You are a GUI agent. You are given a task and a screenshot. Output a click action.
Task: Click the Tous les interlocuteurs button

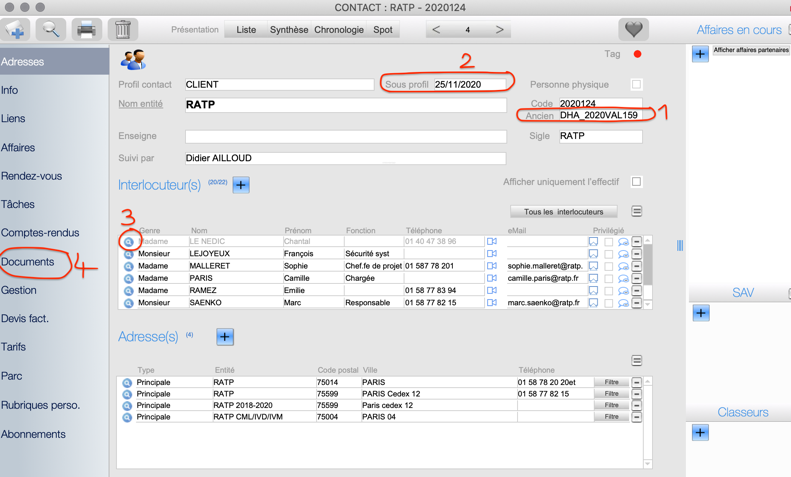(564, 212)
